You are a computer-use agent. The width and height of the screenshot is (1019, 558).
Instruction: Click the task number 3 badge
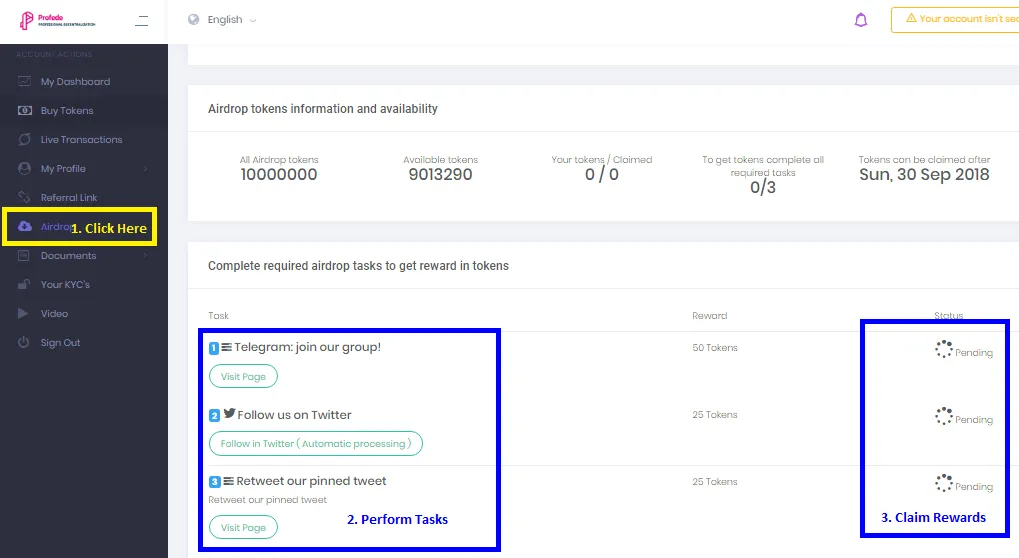click(214, 482)
